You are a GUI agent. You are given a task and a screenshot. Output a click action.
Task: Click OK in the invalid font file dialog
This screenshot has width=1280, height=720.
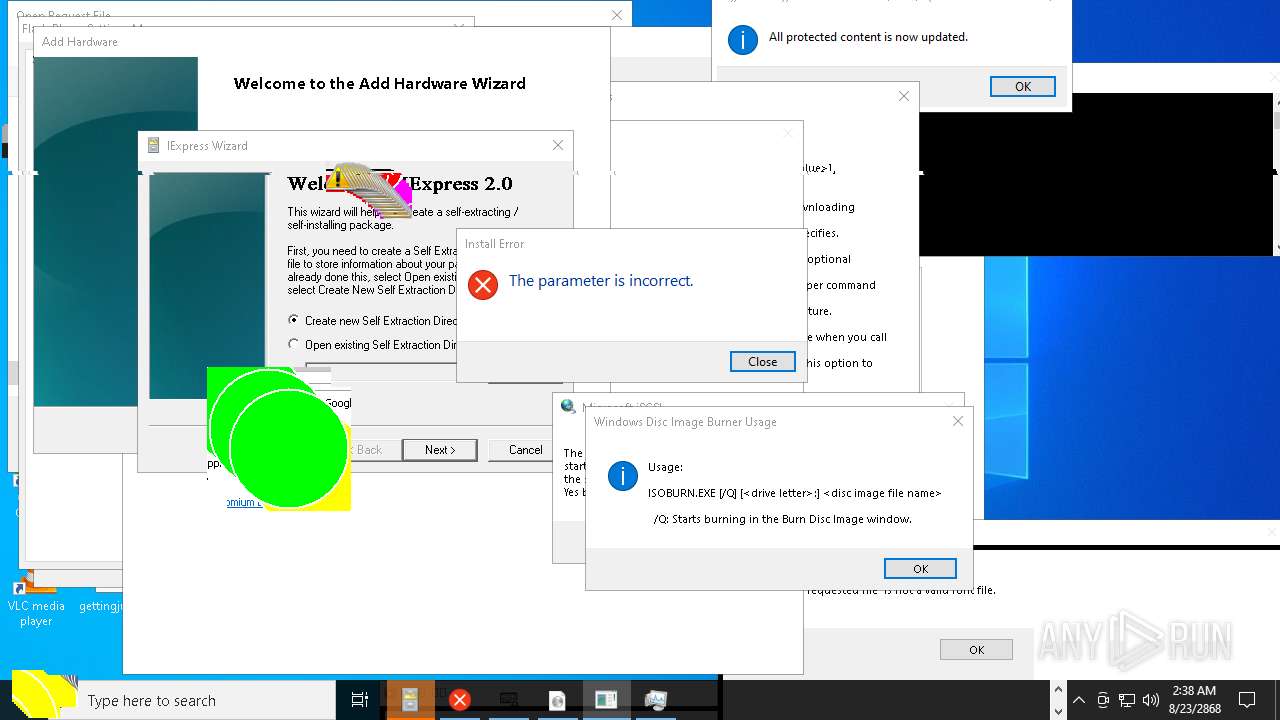pos(976,649)
